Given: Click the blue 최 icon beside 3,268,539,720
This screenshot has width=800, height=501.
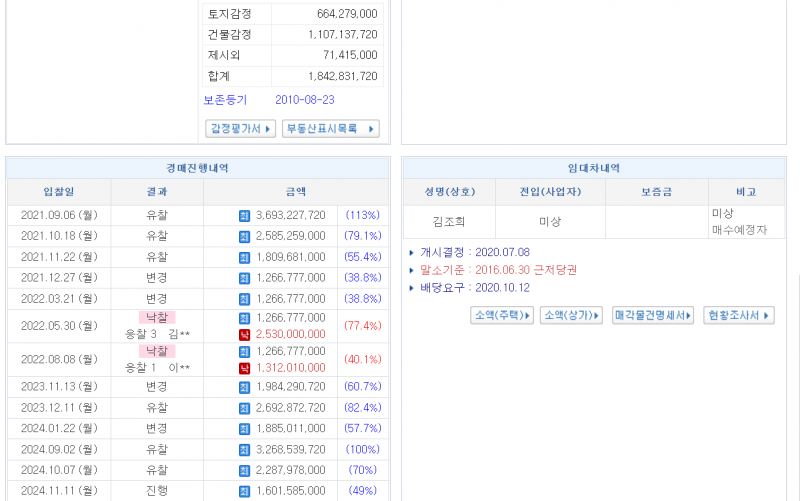Looking at the screenshot, I should pyautogui.click(x=244, y=449).
